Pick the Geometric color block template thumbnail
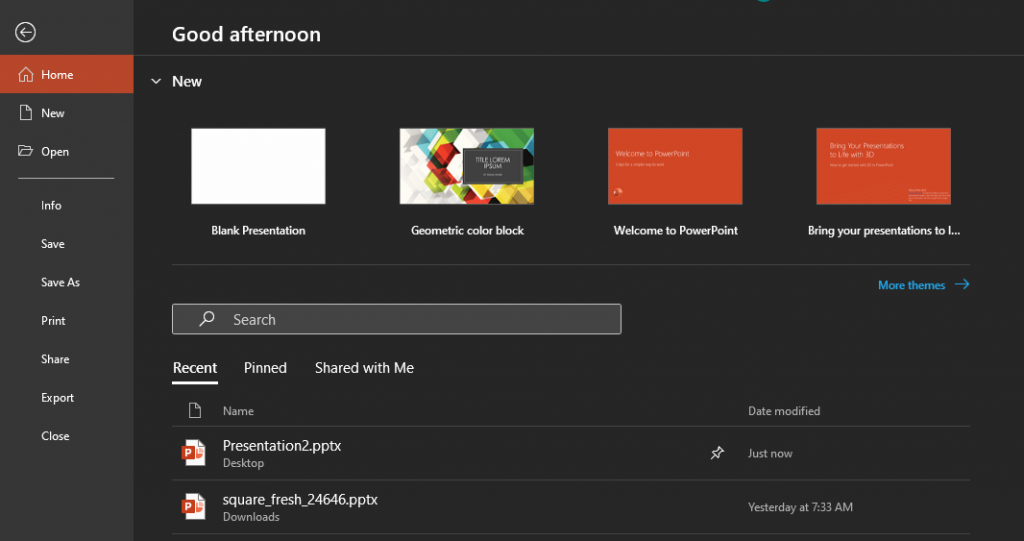The height and width of the screenshot is (541, 1024). [x=467, y=166]
